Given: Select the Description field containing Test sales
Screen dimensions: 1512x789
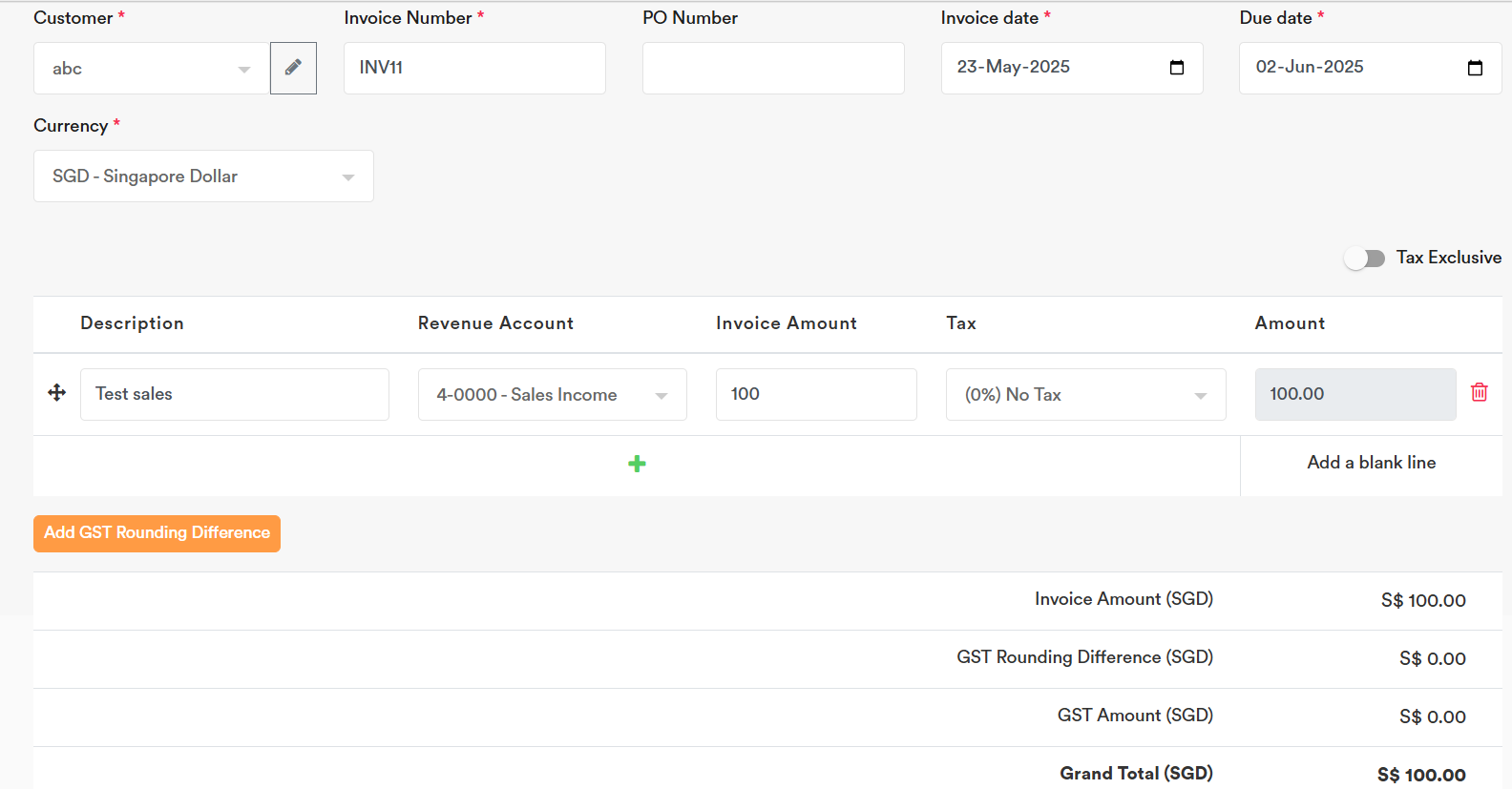Looking at the screenshot, I should coord(234,394).
